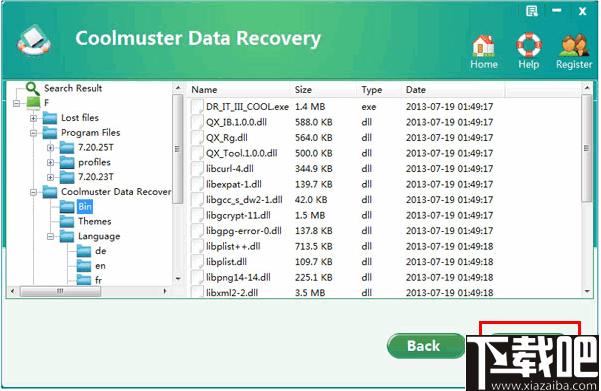
Task: Click the Themes folder icon
Action: tap(67, 222)
